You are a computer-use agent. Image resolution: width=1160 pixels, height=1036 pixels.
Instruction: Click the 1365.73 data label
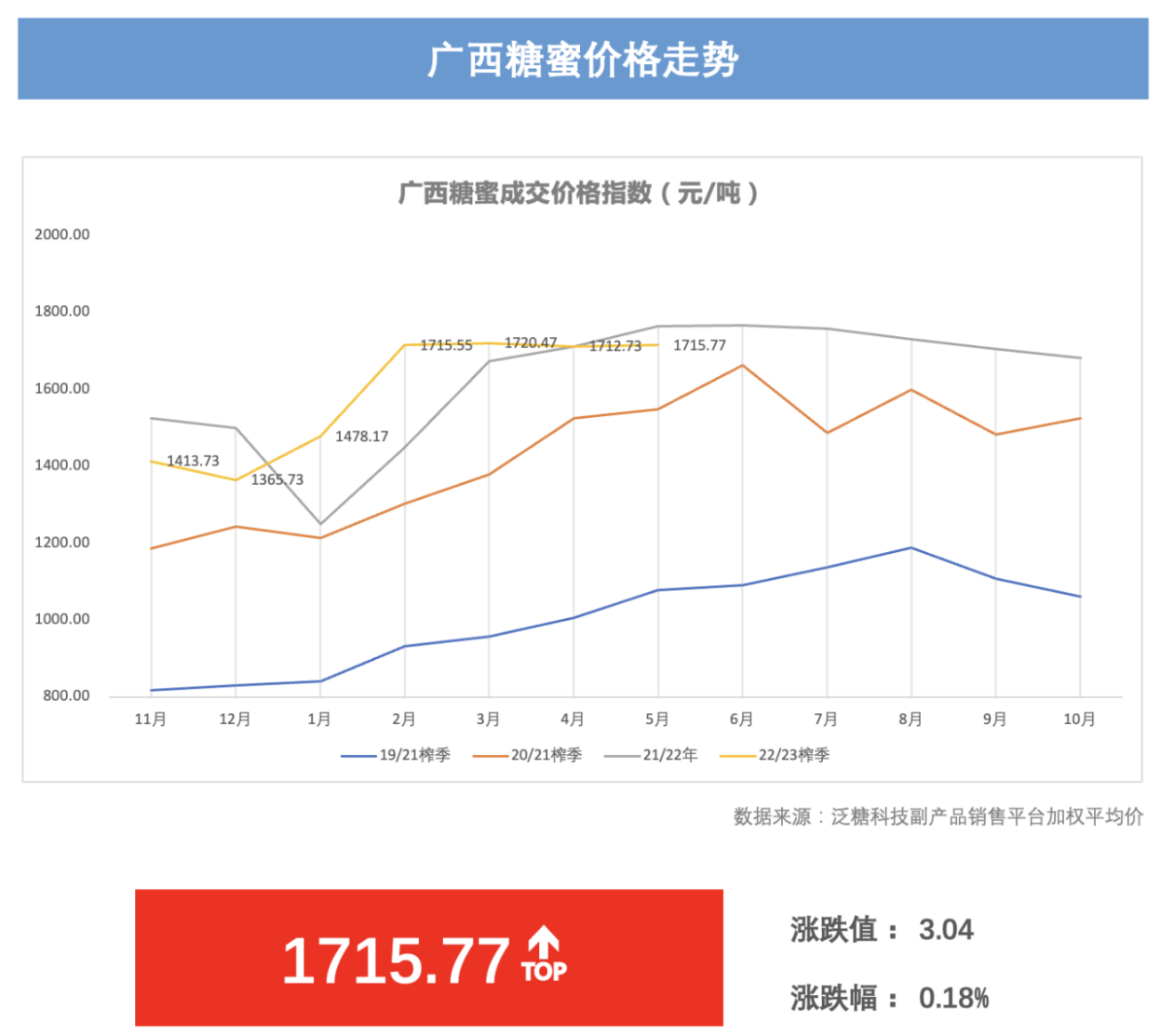[x=277, y=479]
